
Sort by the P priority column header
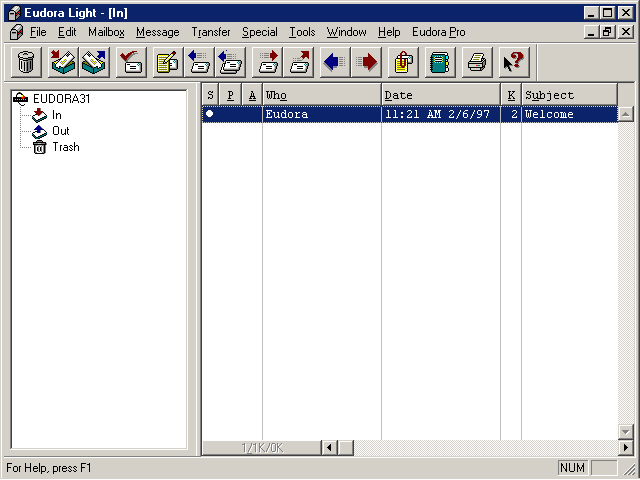click(231, 95)
